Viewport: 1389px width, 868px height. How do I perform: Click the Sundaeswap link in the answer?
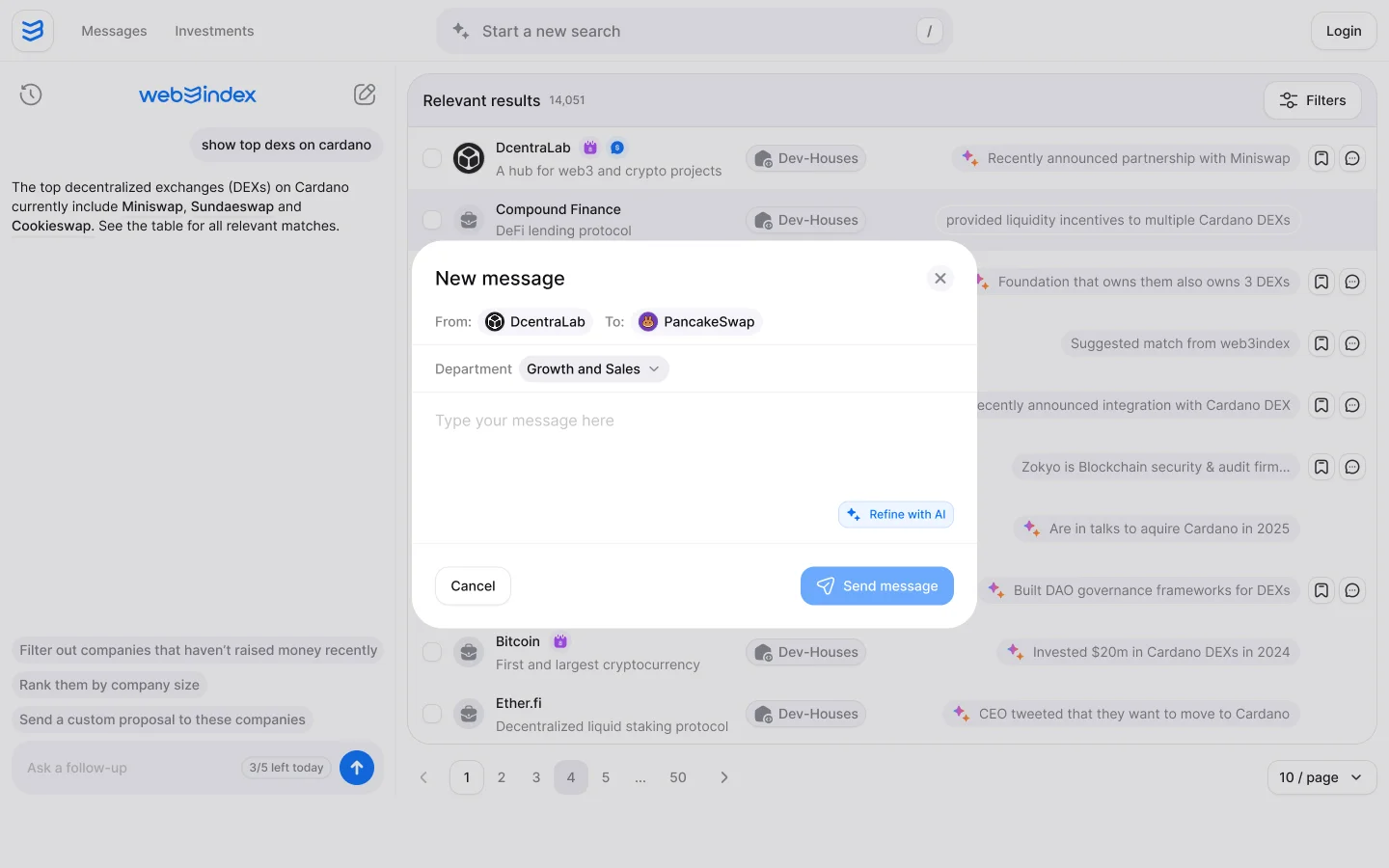pos(231,206)
